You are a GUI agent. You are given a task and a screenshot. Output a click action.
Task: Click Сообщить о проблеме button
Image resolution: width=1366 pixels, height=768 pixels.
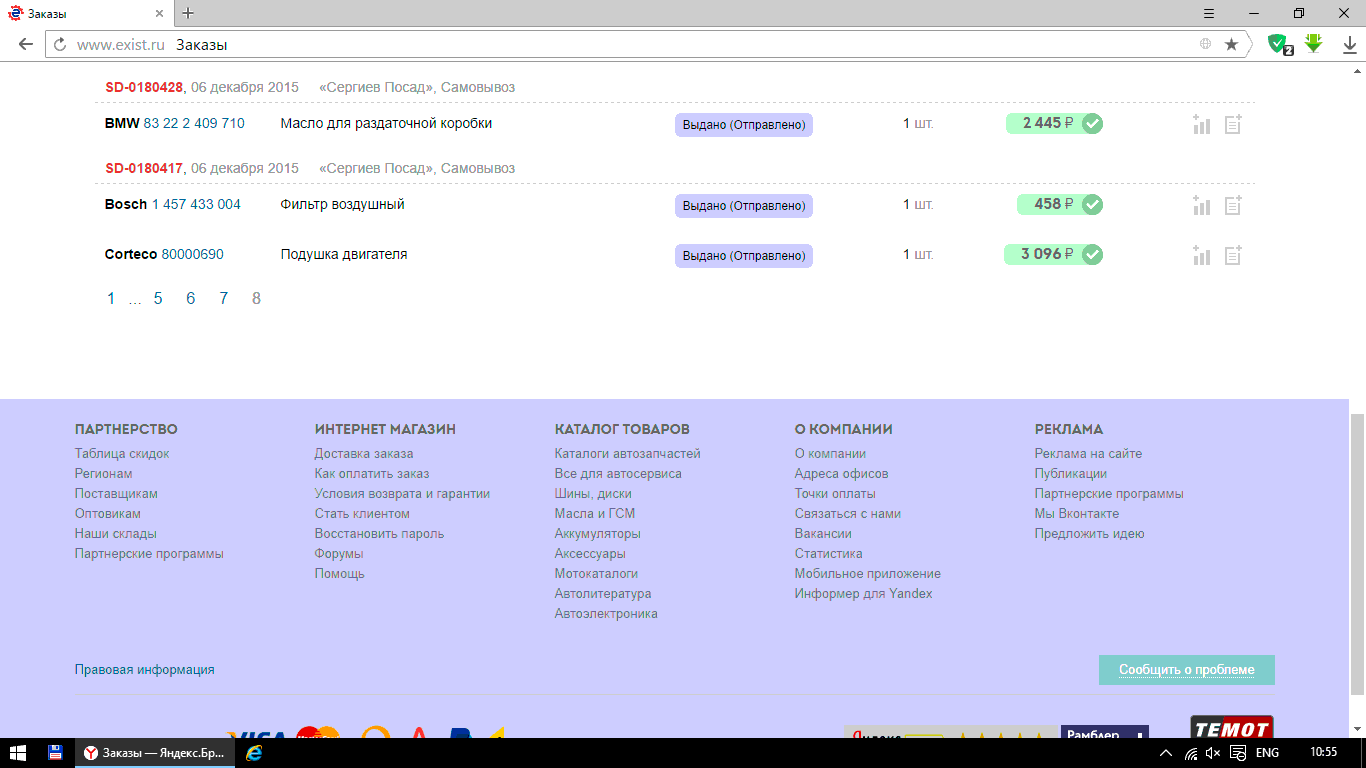point(1186,670)
